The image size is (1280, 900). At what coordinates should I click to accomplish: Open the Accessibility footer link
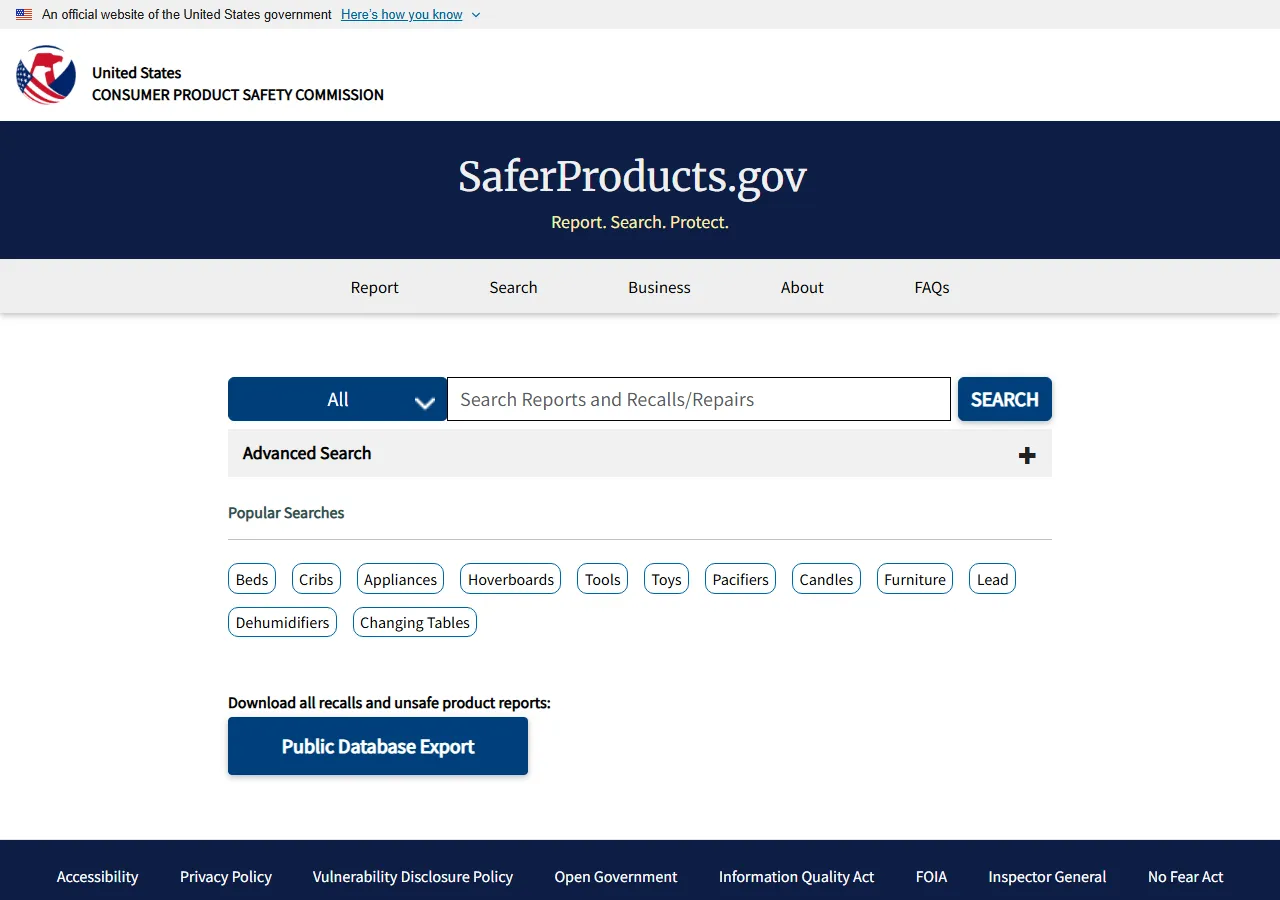point(97,876)
